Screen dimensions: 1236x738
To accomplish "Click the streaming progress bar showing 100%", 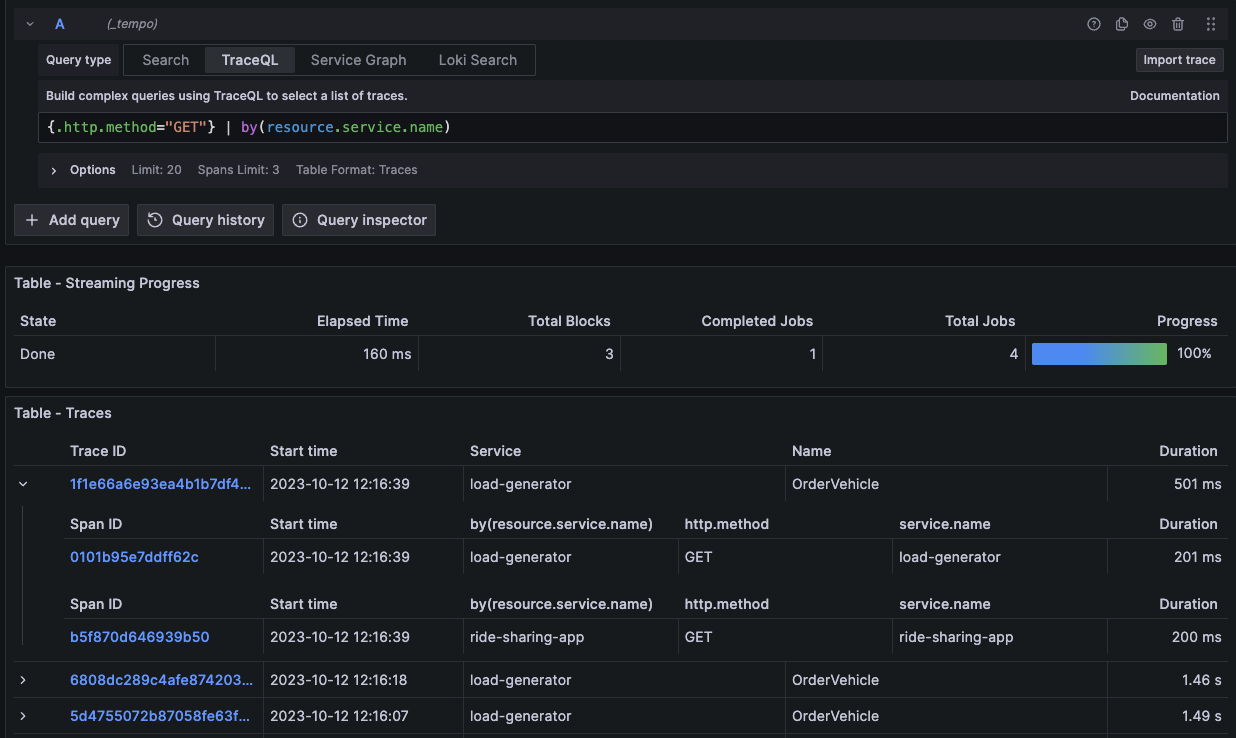I will point(1099,353).
